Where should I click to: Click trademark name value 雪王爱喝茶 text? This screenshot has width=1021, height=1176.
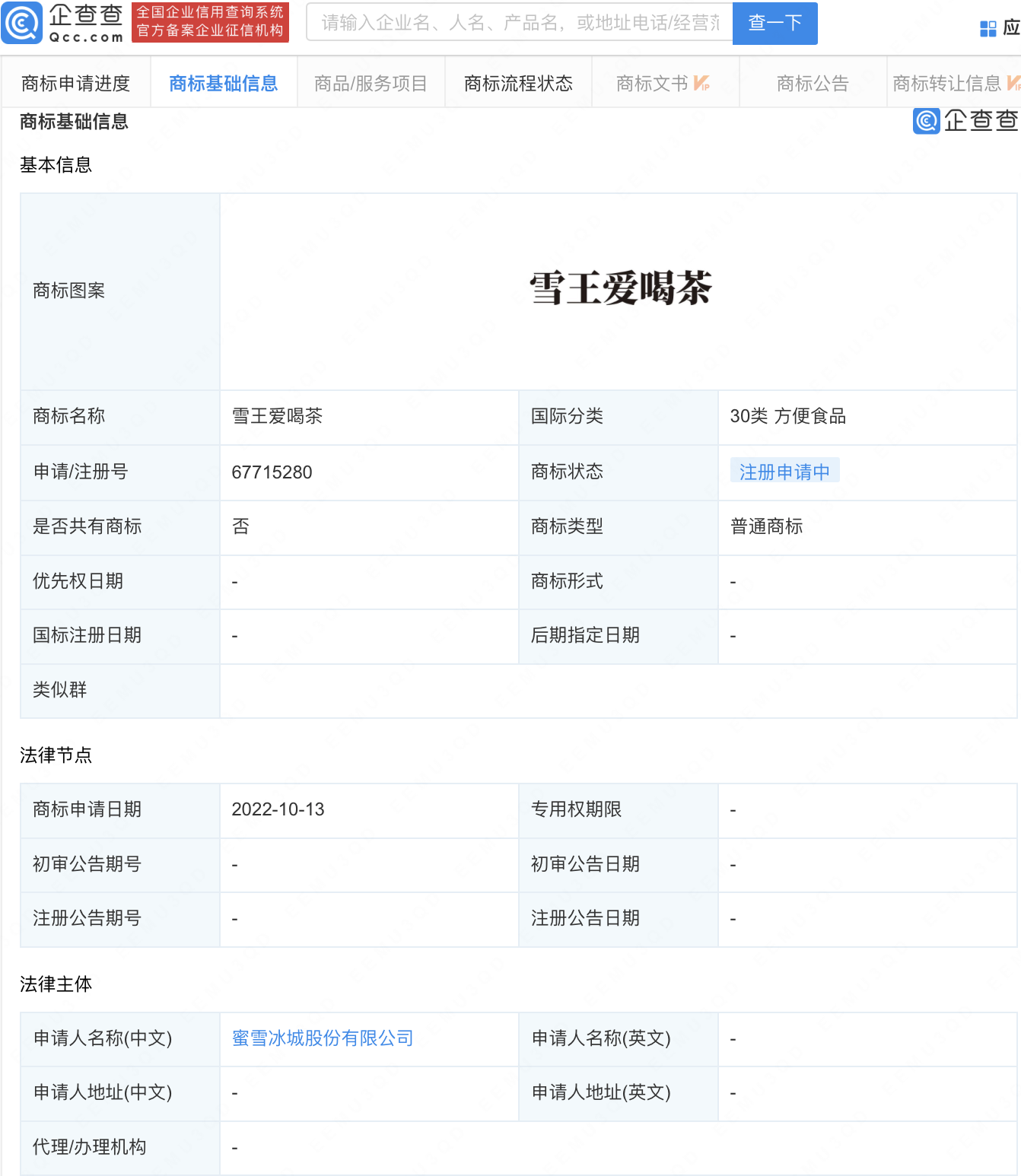[x=277, y=416]
